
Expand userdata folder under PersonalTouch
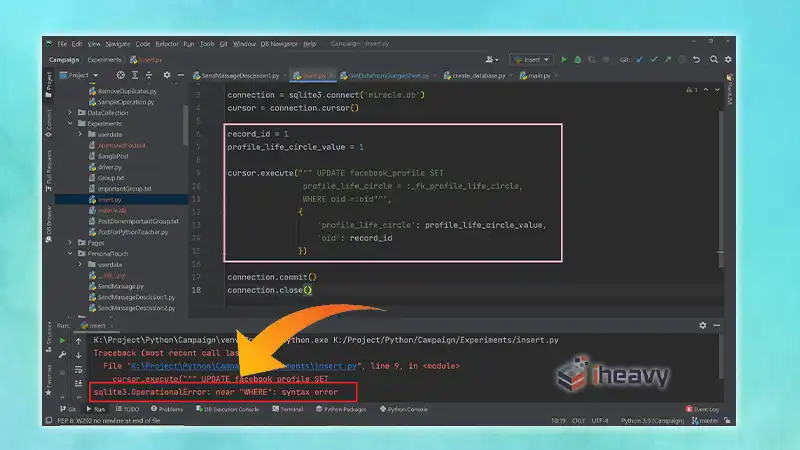pyautogui.click(x=80, y=264)
